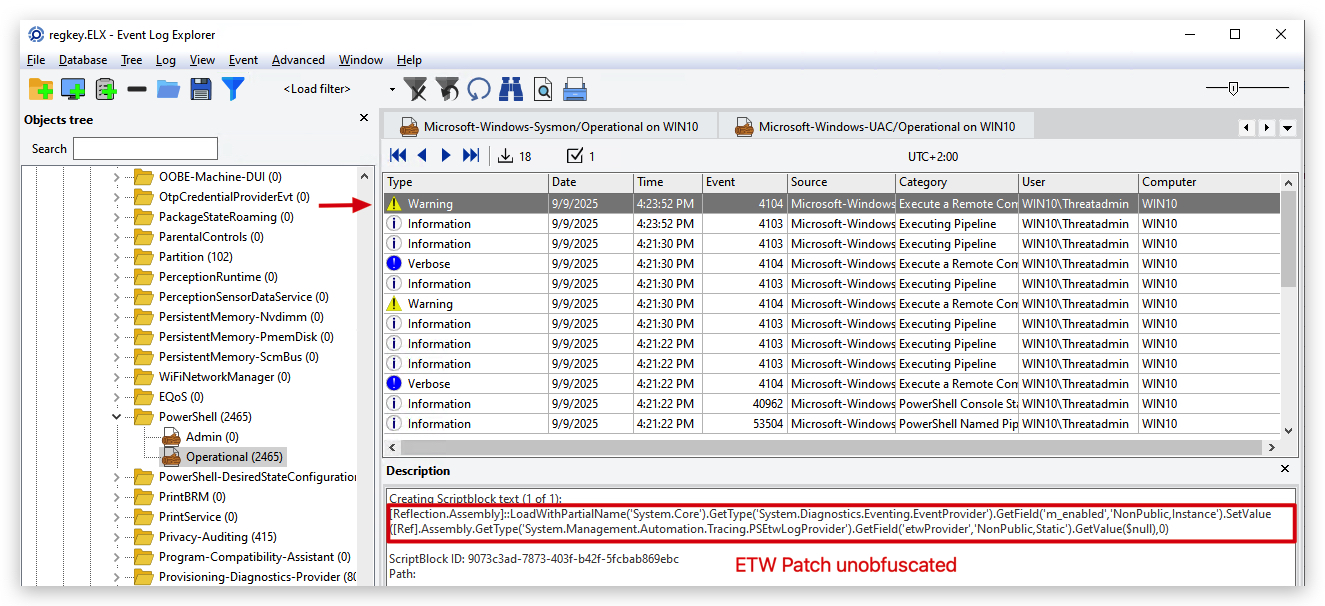Click the blue filter funnel icon

point(233,89)
